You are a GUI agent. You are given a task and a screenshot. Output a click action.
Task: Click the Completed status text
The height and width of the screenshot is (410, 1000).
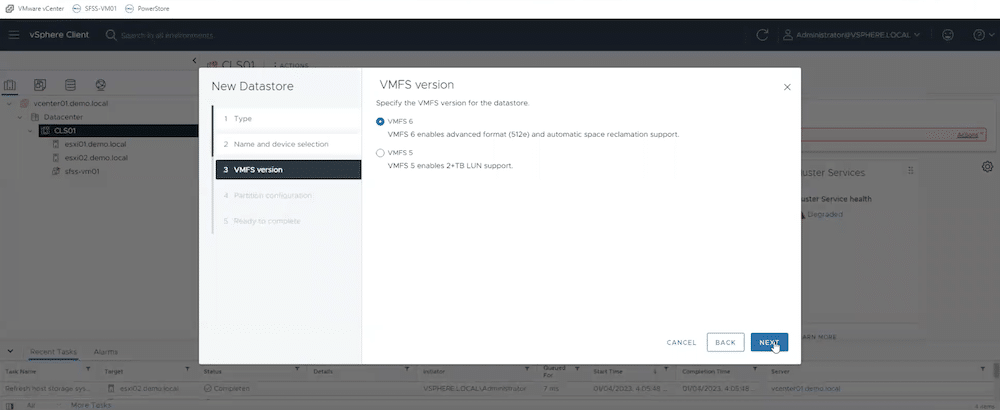click(x=231, y=388)
